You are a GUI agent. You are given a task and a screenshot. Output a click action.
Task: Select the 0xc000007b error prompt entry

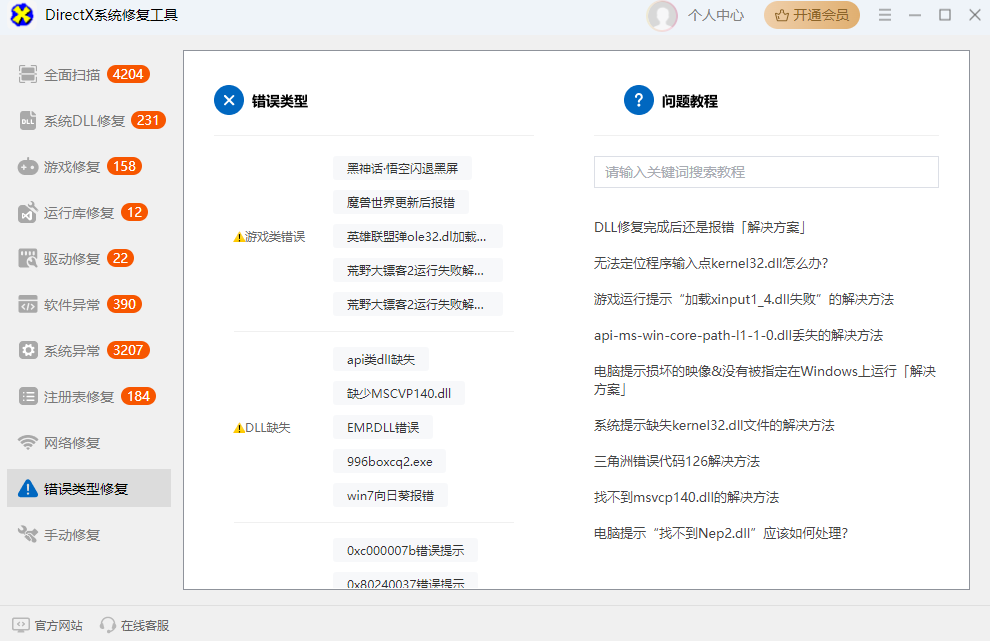pos(404,549)
